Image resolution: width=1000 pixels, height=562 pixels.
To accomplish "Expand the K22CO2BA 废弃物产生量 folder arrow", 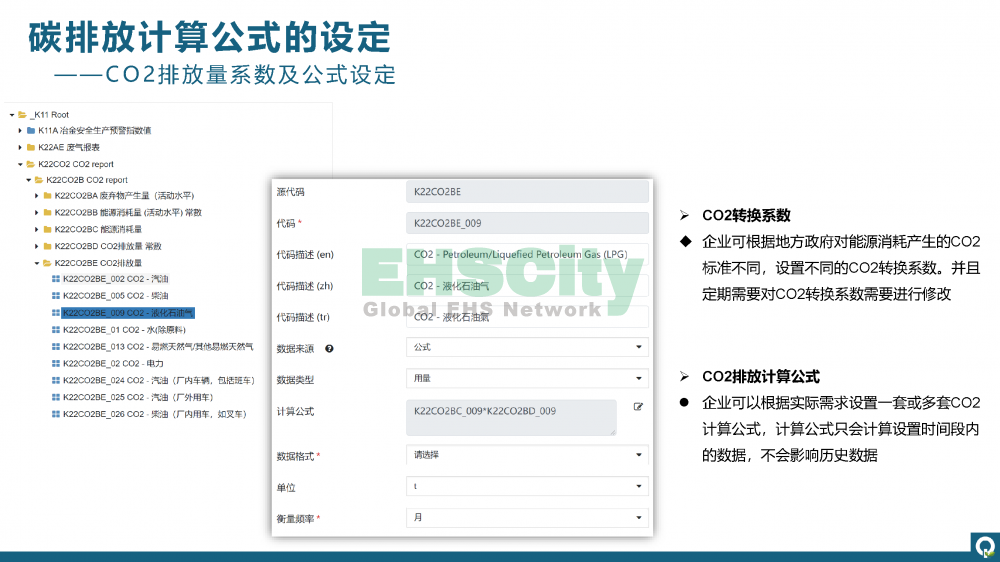I will pyautogui.click(x=37, y=196).
